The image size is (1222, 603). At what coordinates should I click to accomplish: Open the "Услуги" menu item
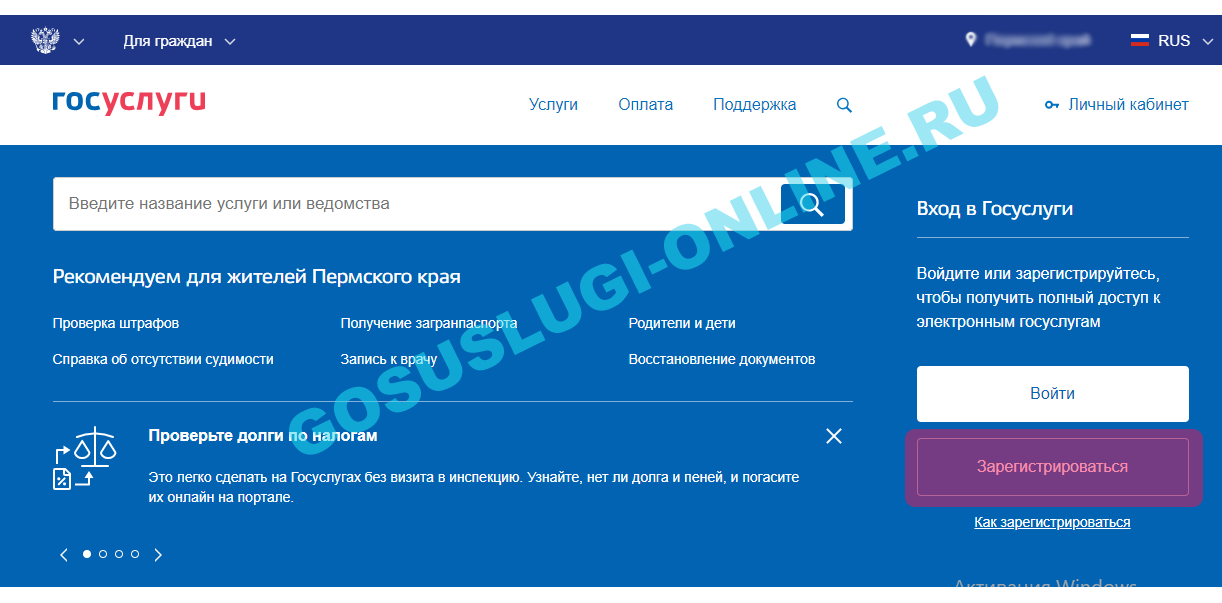pyautogui.click(x=553, y=104)
